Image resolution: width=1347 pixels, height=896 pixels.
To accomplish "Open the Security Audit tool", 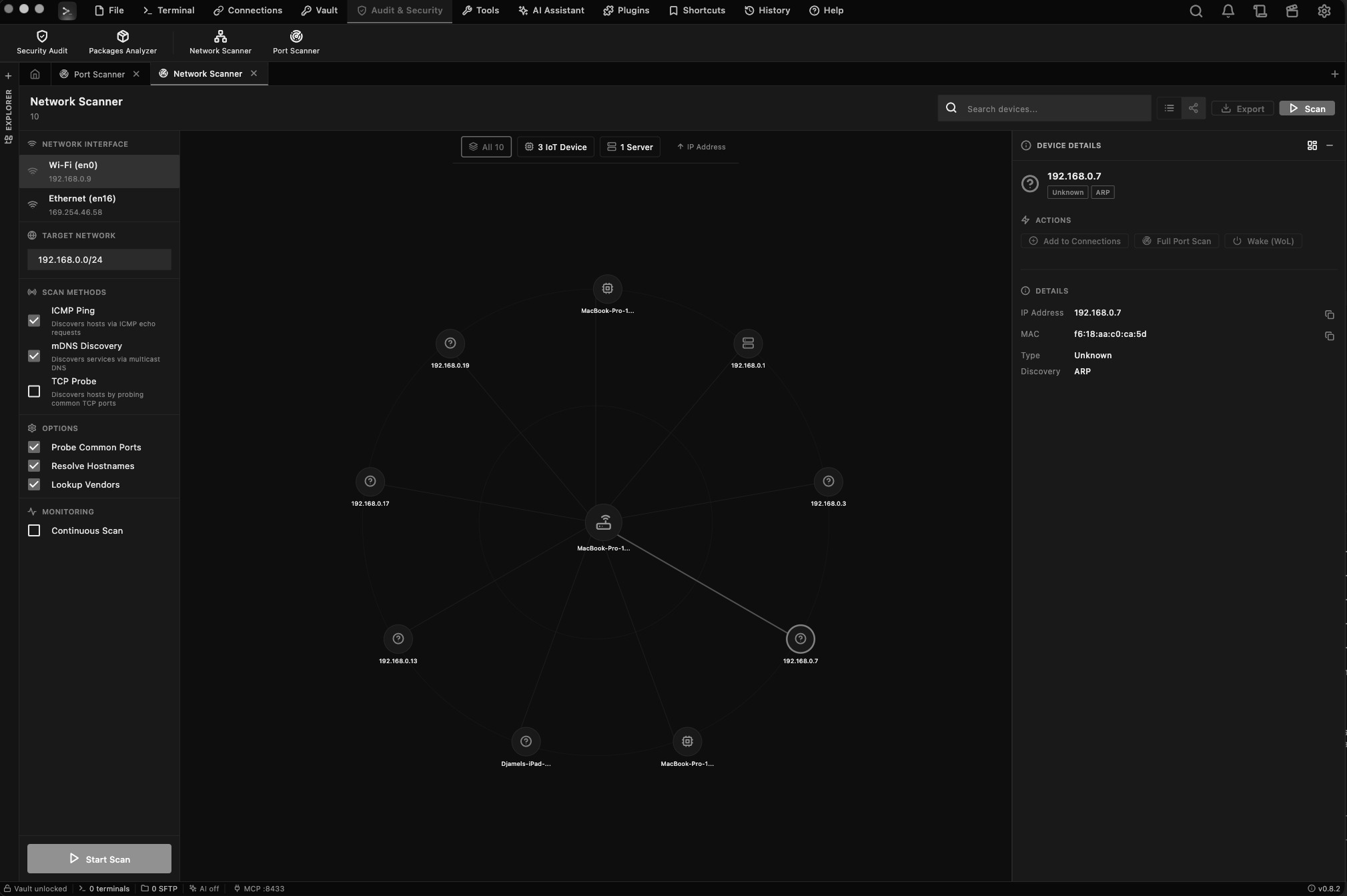I will 42,42.
